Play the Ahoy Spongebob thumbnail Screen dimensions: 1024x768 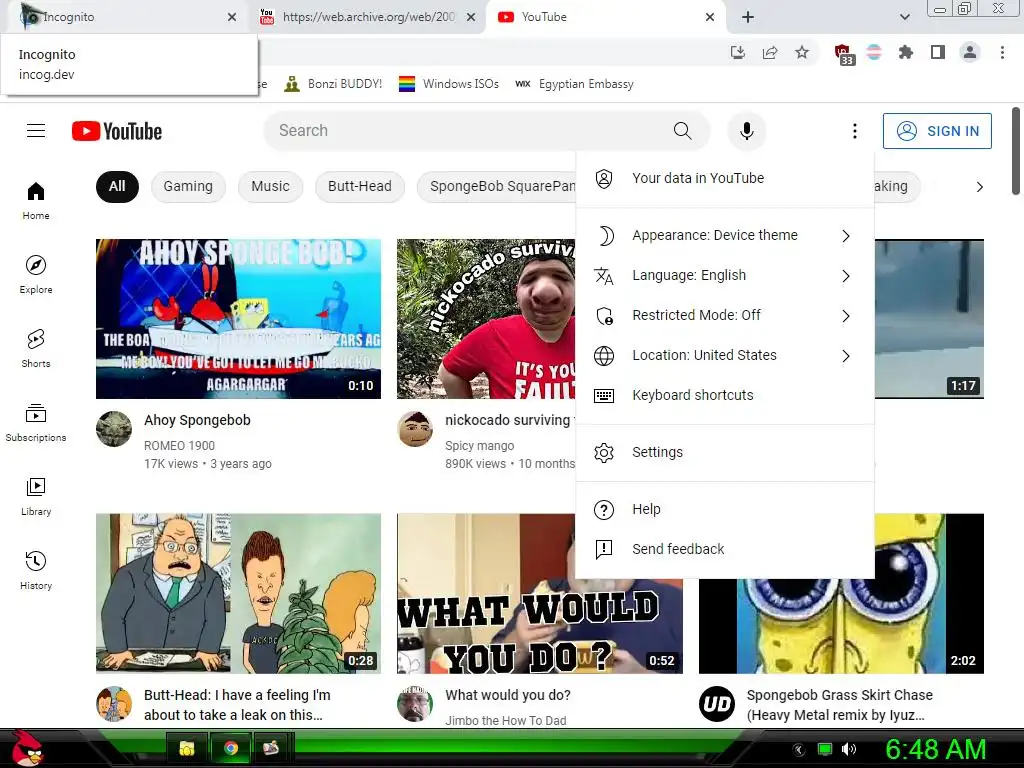(x=238, y=319)
